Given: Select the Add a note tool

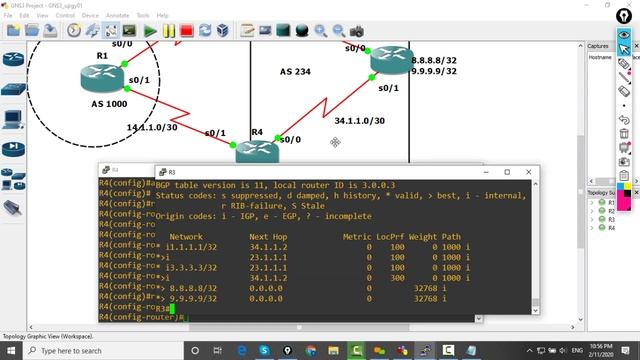Looking at the screenshot, I should click(247, 31).
